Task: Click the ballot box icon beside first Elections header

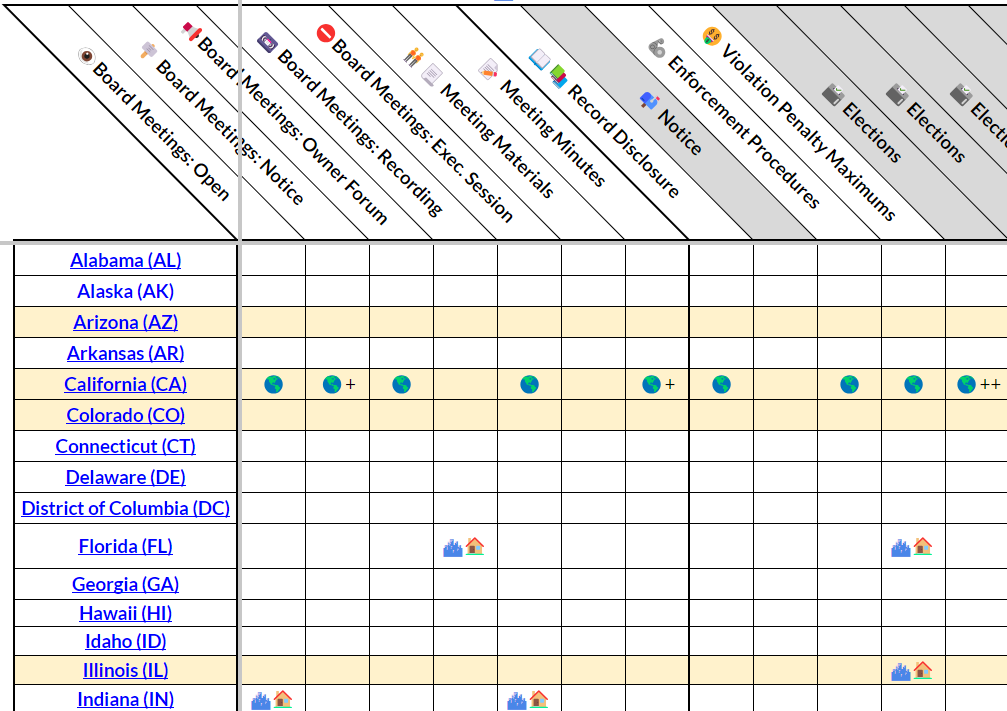Action: (x=833, y=94)
